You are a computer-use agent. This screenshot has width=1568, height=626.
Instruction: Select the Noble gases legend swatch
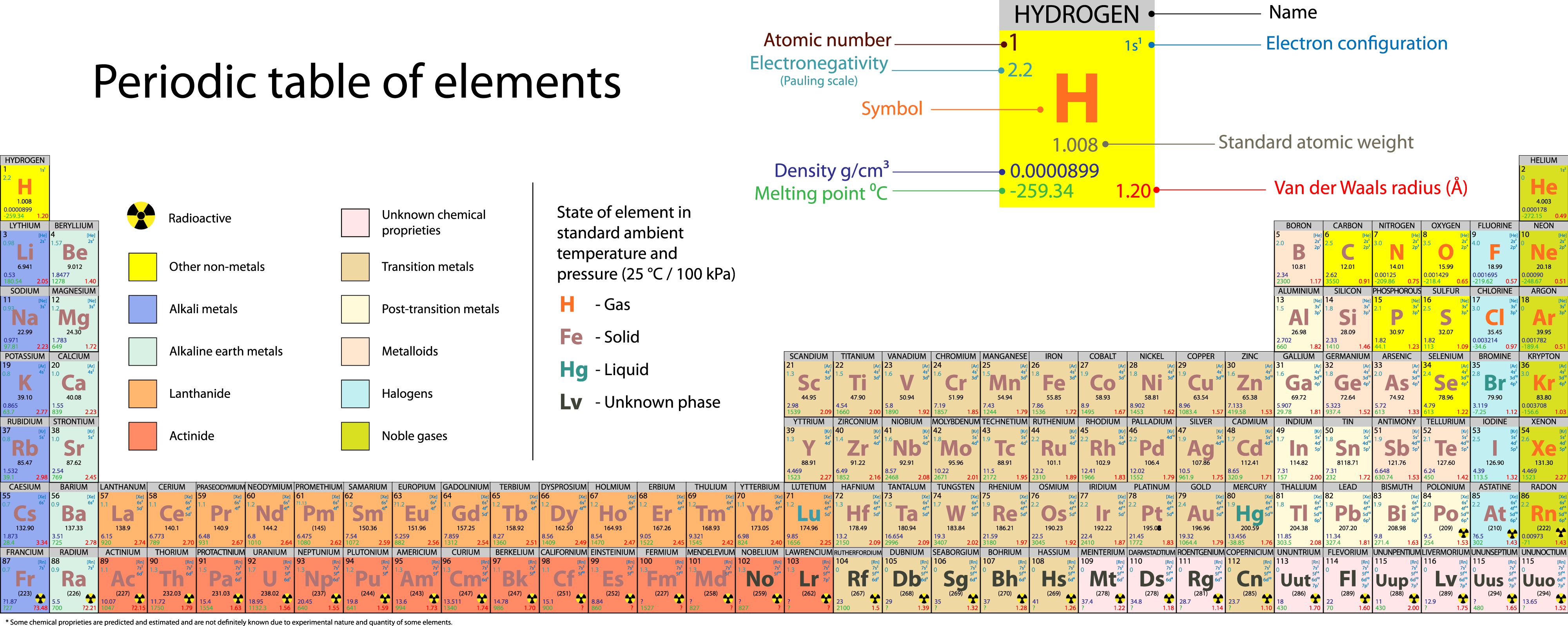[356, 436]
